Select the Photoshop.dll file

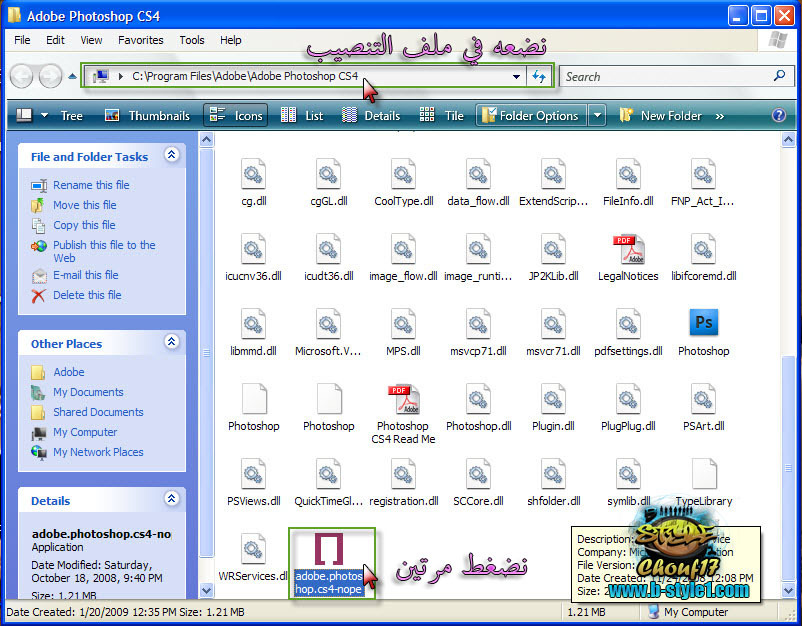point(478,408)
